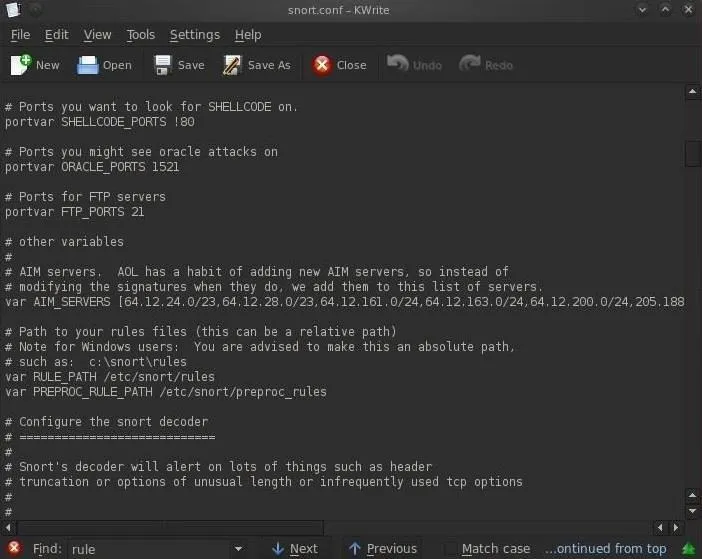Click the search options icon beside find bar
This screenshot has height=559, width=702.
[688, 549]
